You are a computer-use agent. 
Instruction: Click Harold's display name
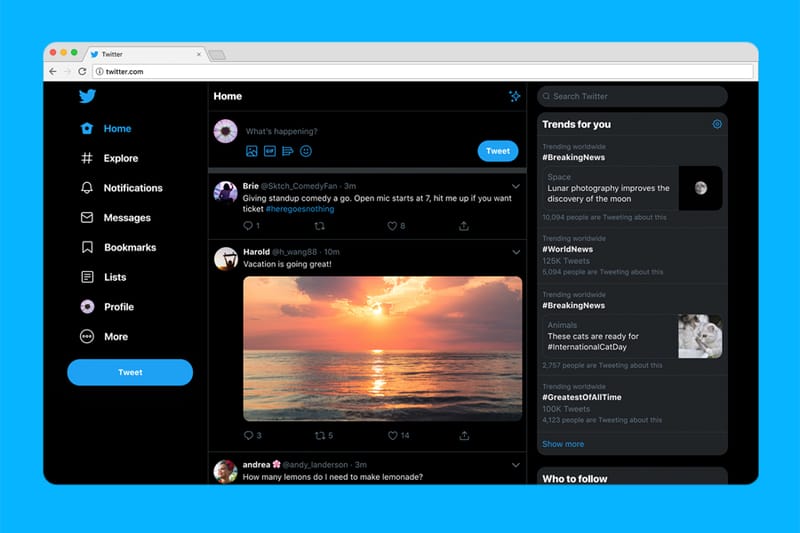(x=256, y=252)
